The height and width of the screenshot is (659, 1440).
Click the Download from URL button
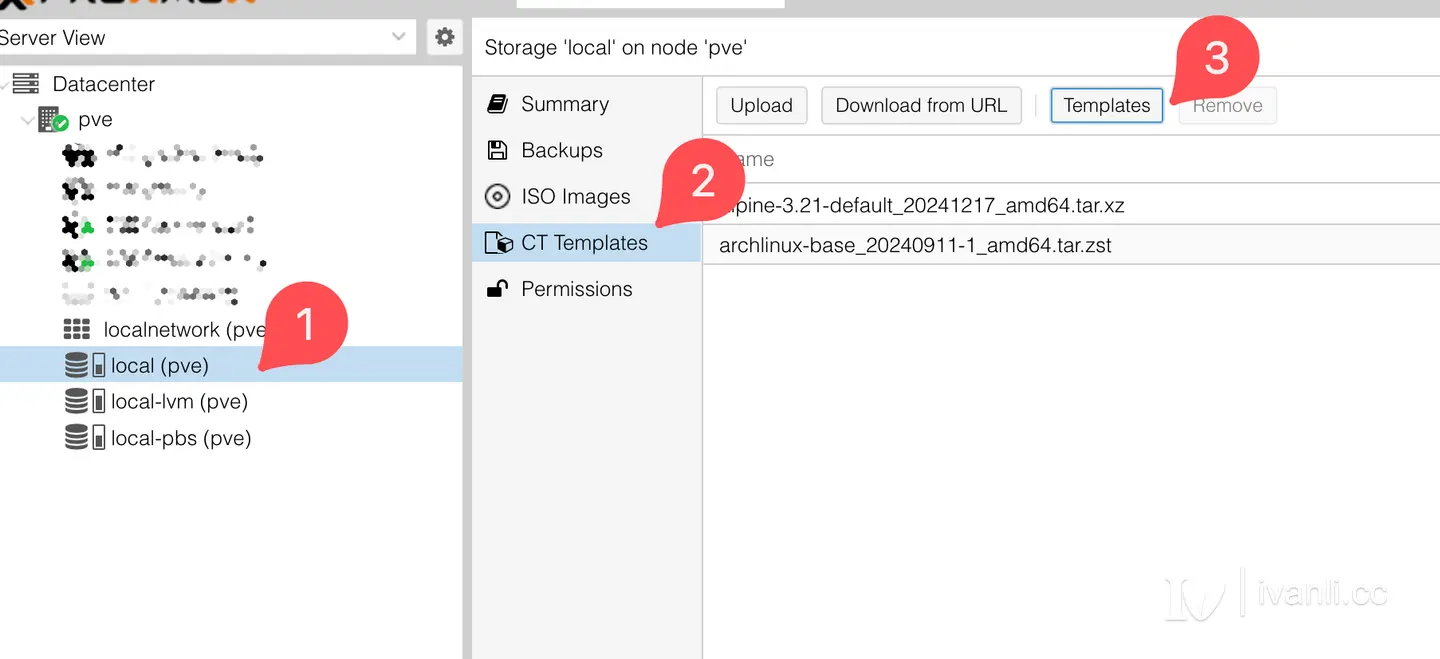click(921, 105)
